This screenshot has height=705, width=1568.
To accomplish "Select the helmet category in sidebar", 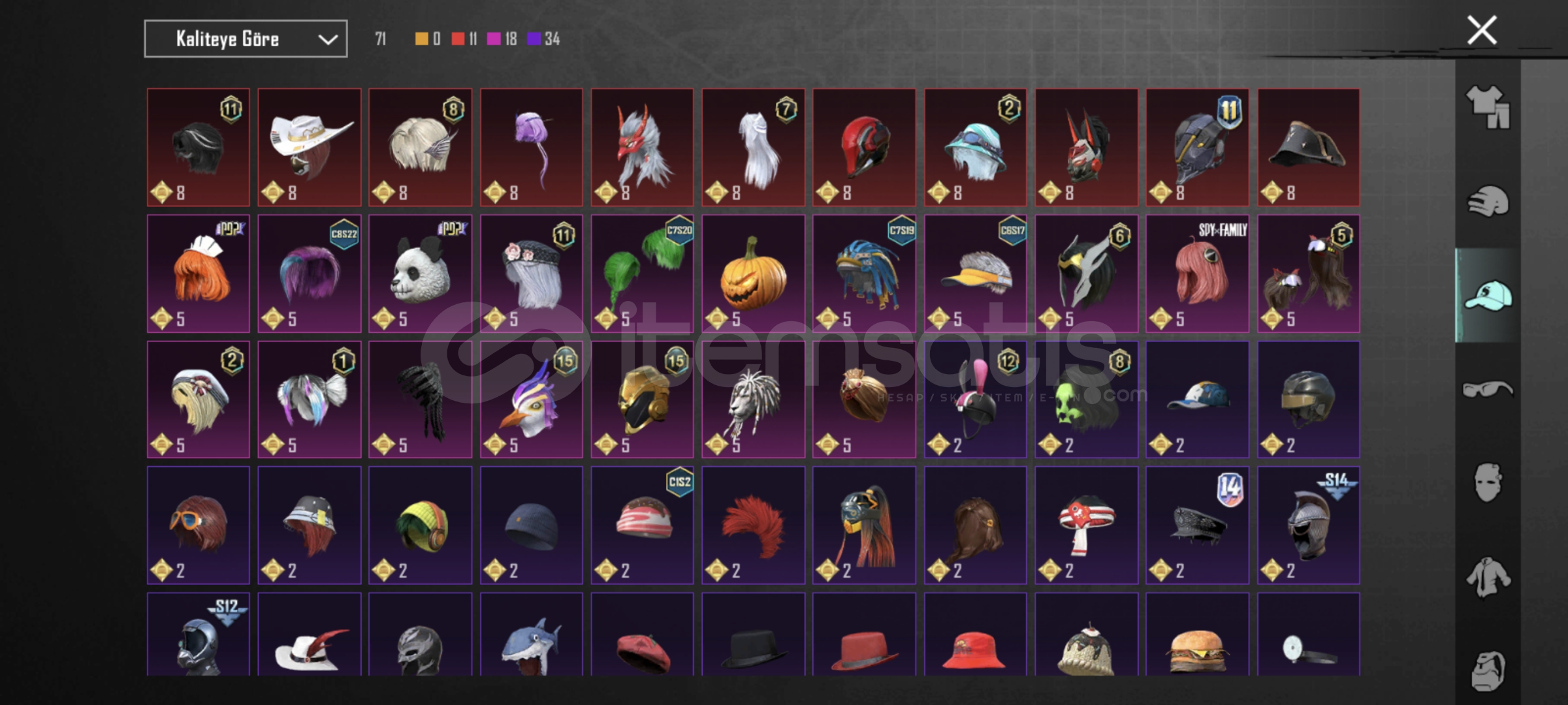I will pyautogui.click(x=1488, y=201).
